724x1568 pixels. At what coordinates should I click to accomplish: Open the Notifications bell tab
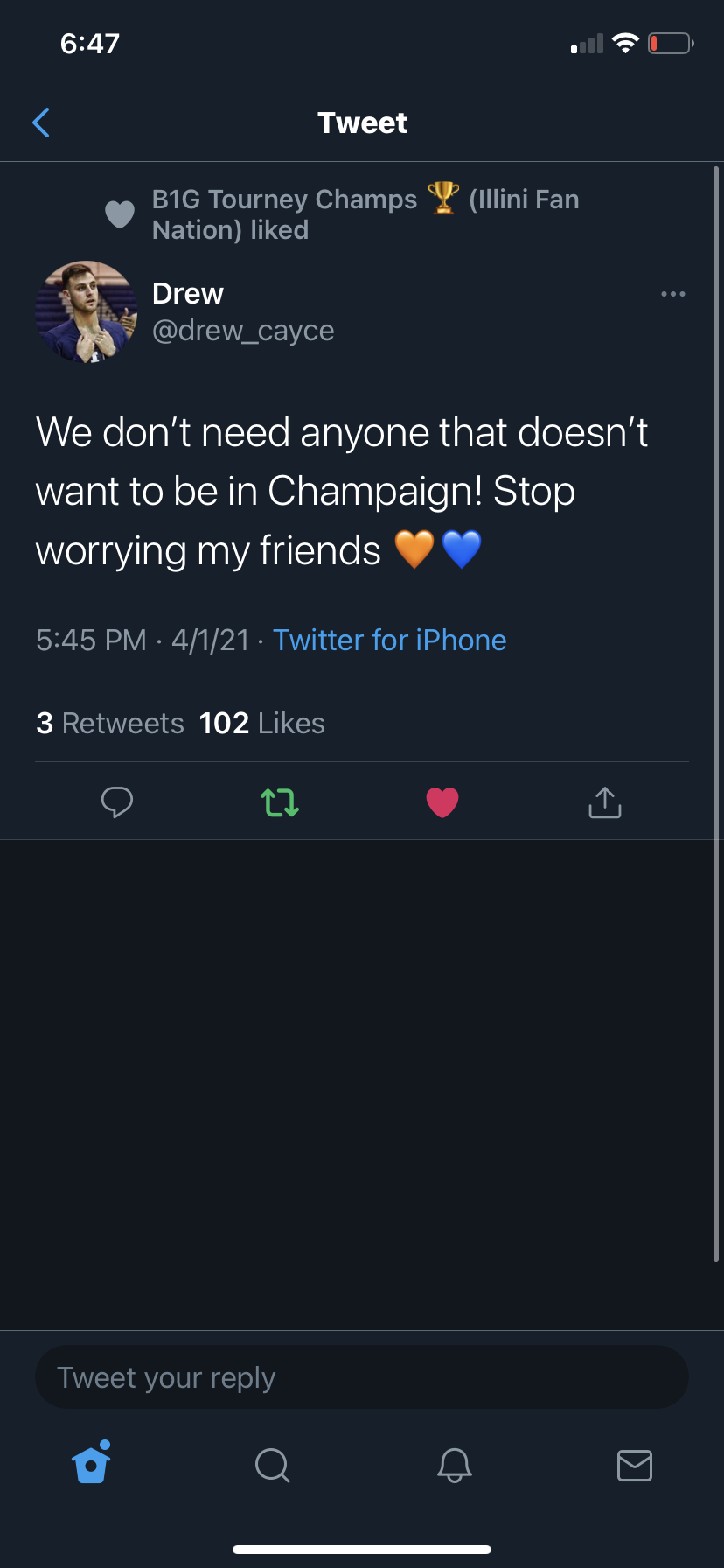coord(454,1464)
